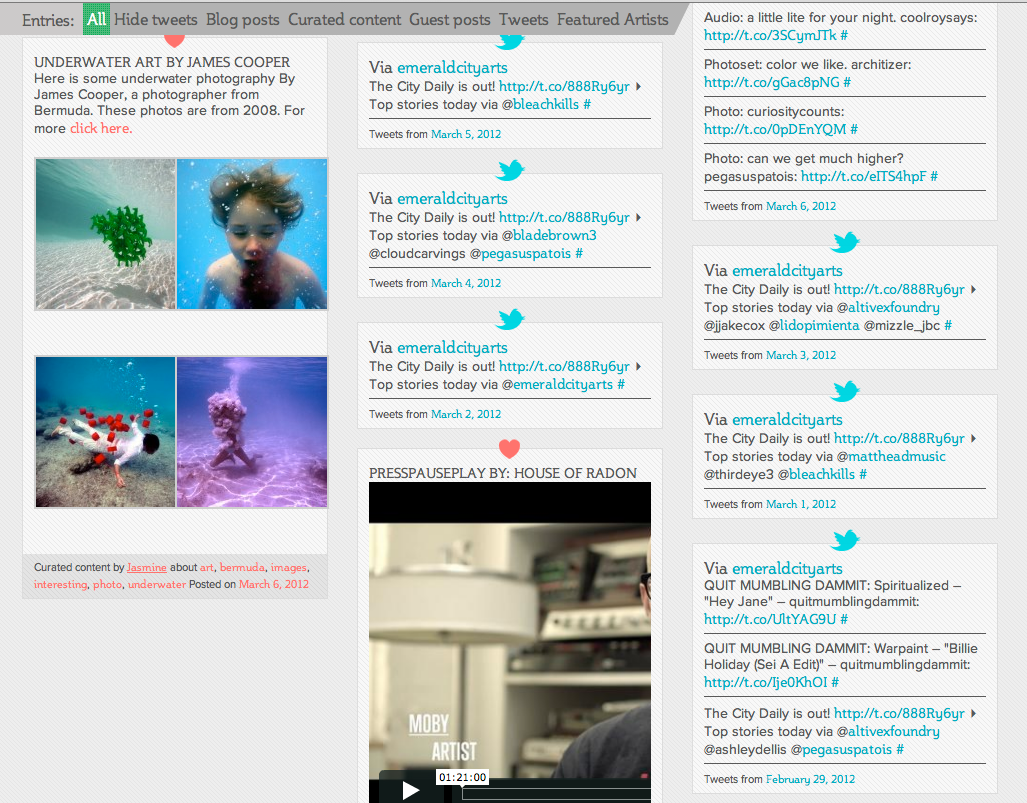The height and width of the screenshot is (803, 1027).
Task: Open the 'March 1, 2012' tweets date link
Action: (x=801, y=504)
